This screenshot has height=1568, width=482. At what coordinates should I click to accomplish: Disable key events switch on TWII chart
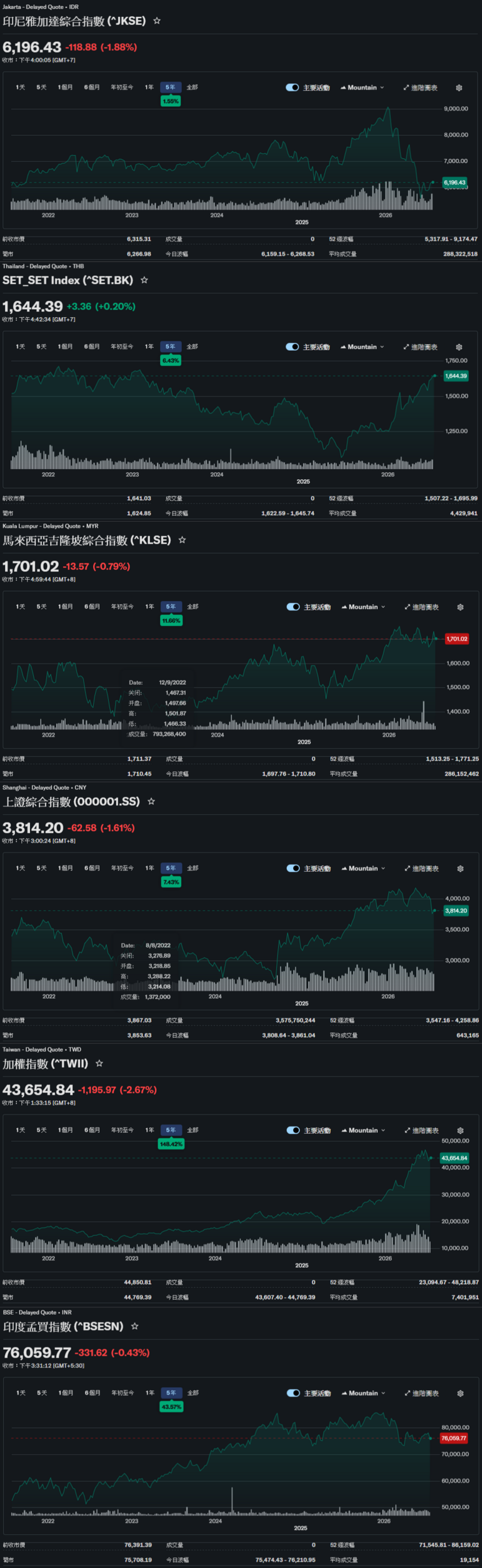293,1130
